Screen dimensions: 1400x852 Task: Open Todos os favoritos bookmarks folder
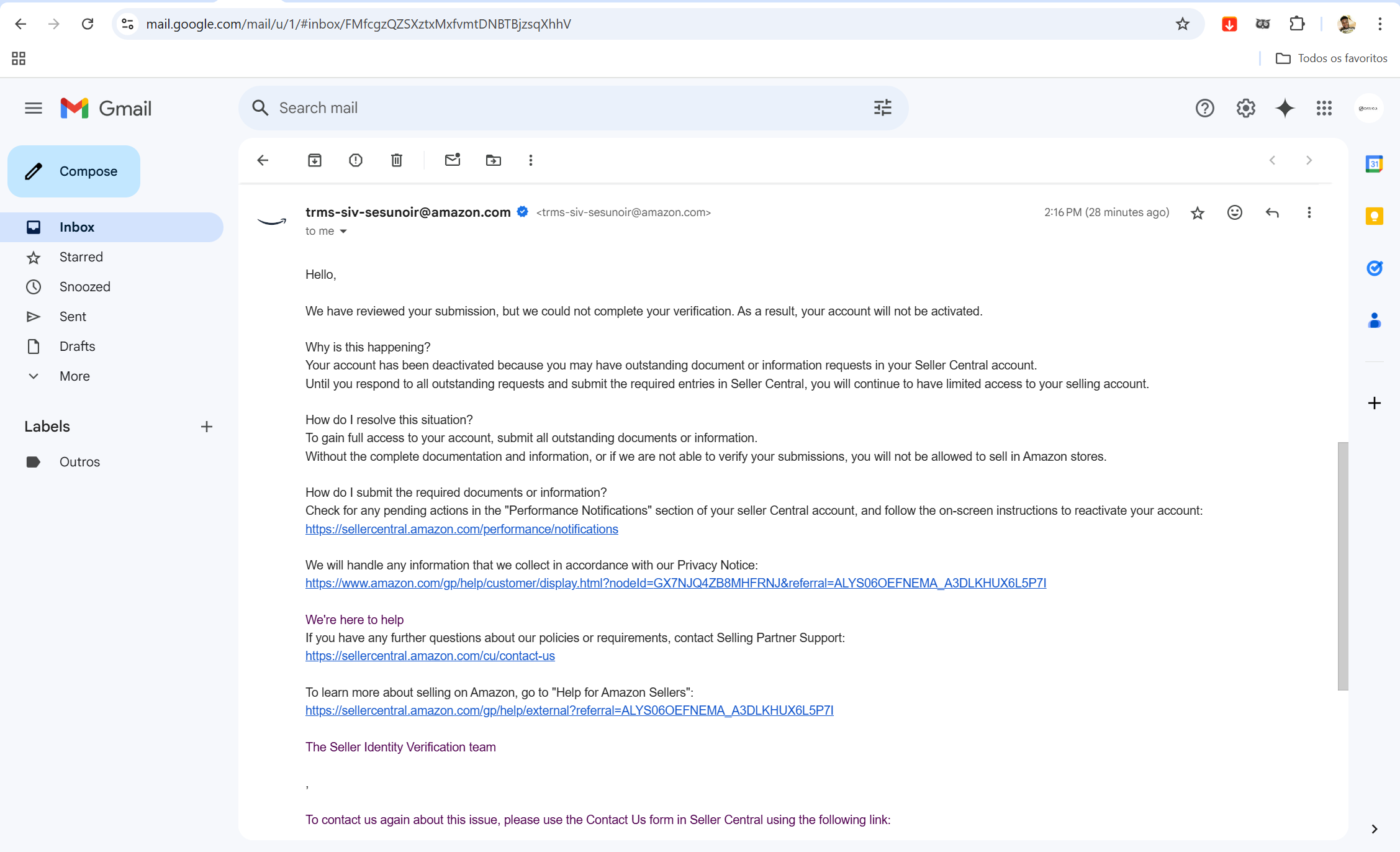point(1331,58)
